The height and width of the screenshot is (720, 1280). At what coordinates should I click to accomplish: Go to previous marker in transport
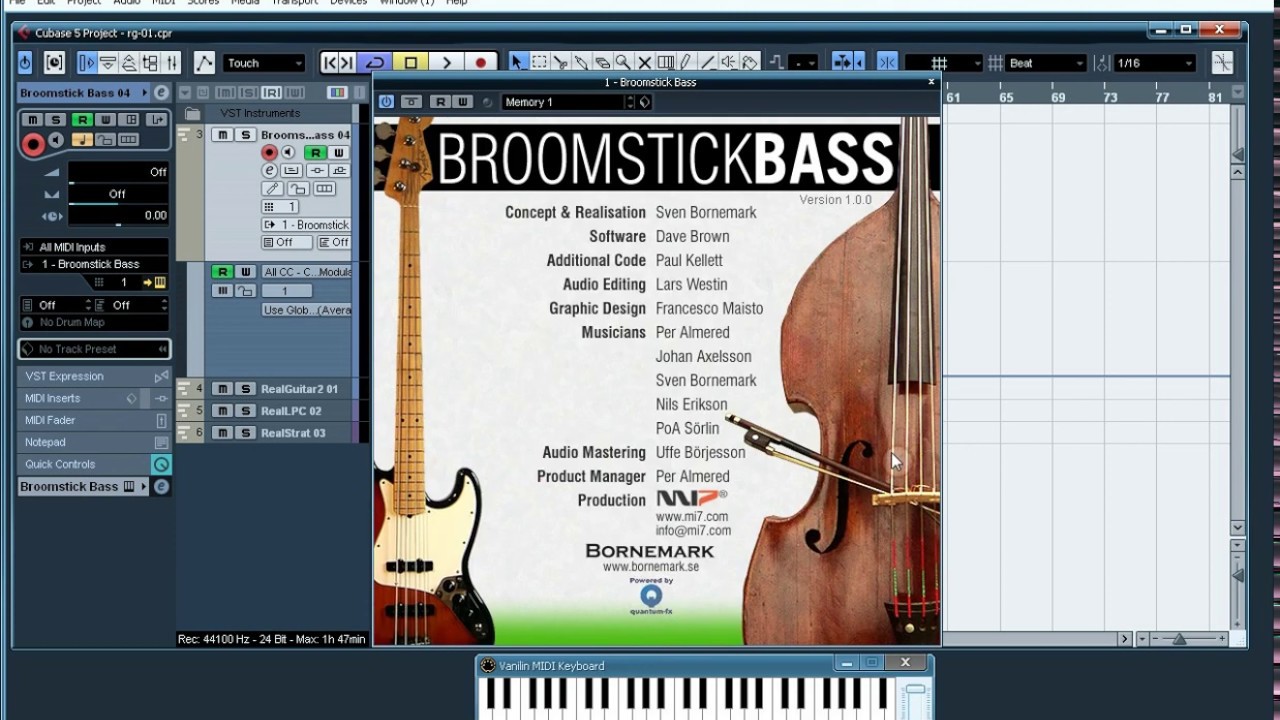[330, 63]
